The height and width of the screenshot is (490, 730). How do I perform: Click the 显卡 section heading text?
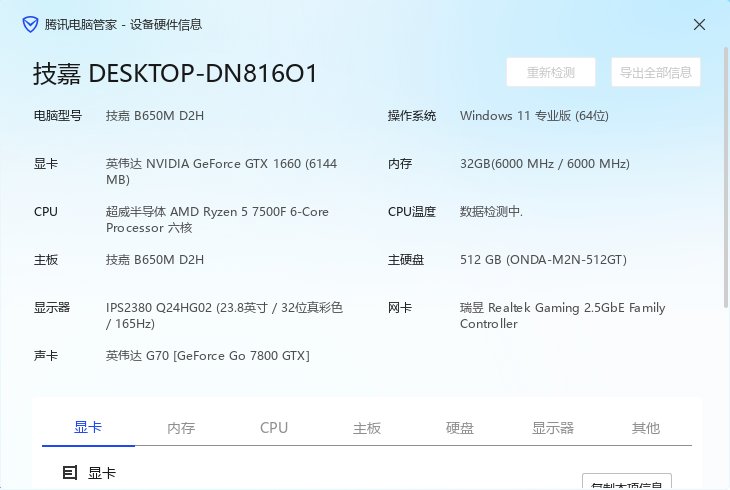pos(101,473)
